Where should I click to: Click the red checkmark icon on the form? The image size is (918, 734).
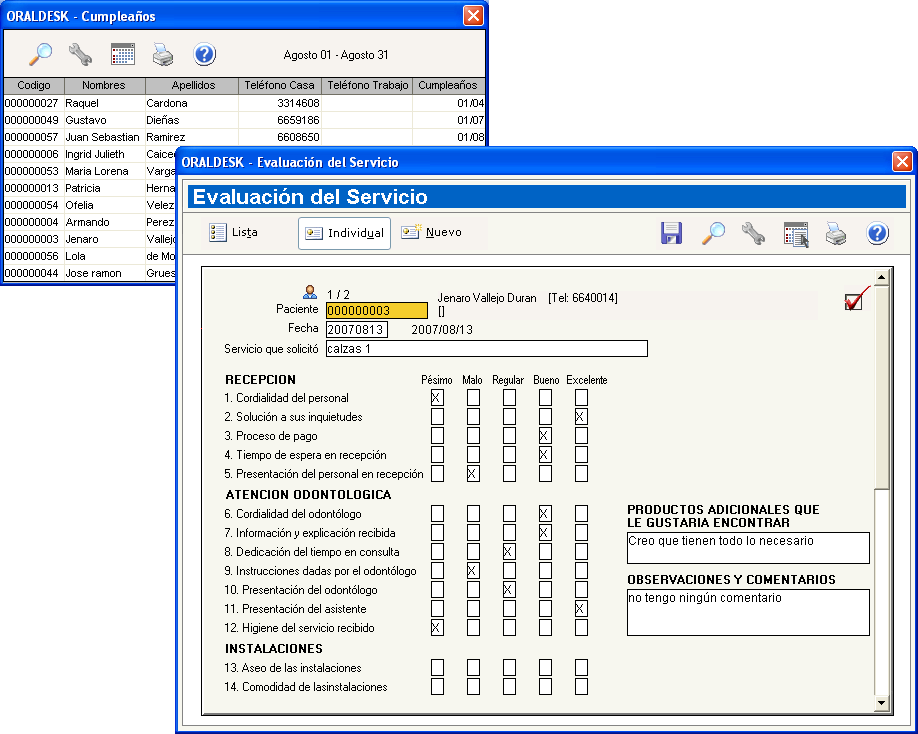[857, 298]
